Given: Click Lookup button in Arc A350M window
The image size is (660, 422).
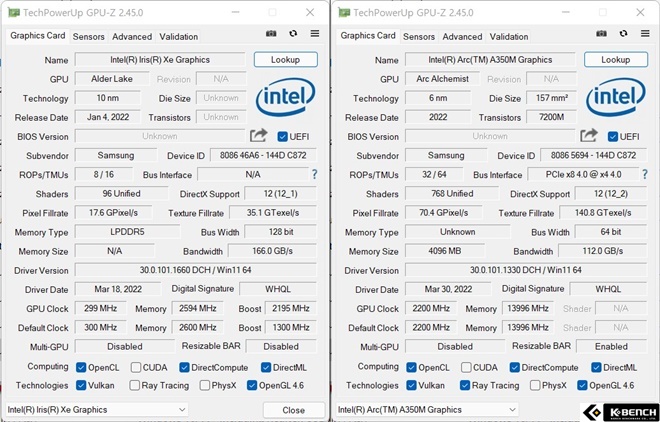Looking at the screenshot, I should coord(616,59).
